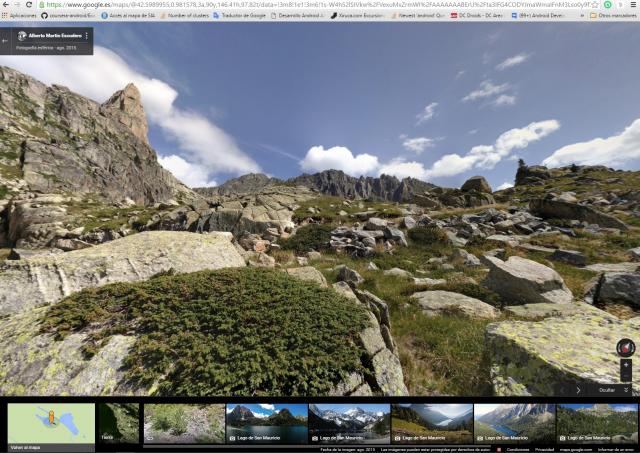Open the maps.google.com footer link
The image size is (640, 453).
(x=576, y=450)
